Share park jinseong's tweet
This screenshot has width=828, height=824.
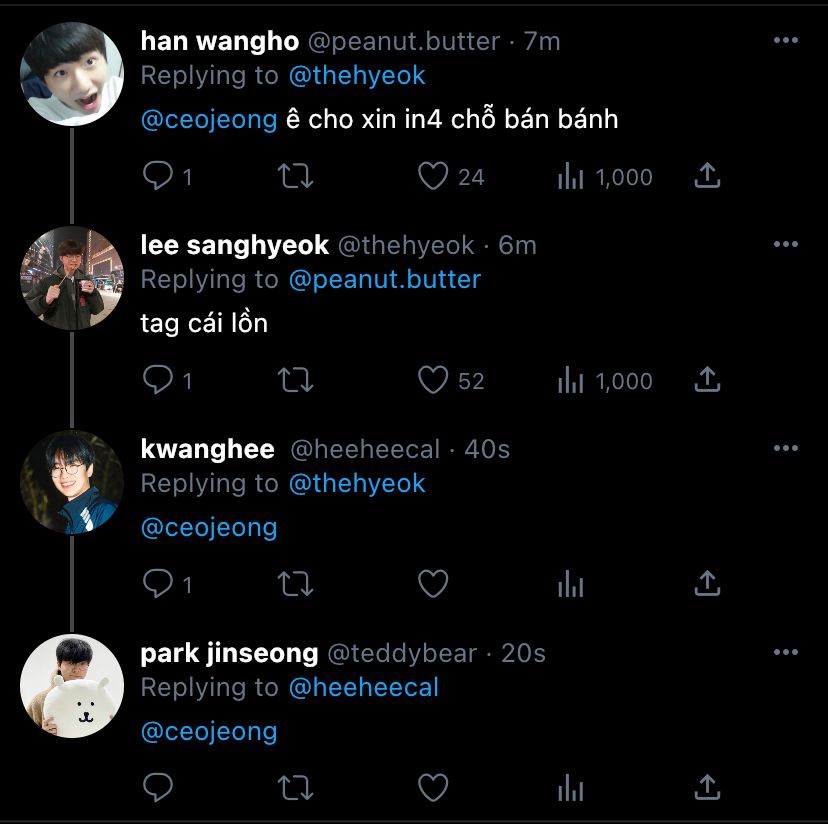707,788
